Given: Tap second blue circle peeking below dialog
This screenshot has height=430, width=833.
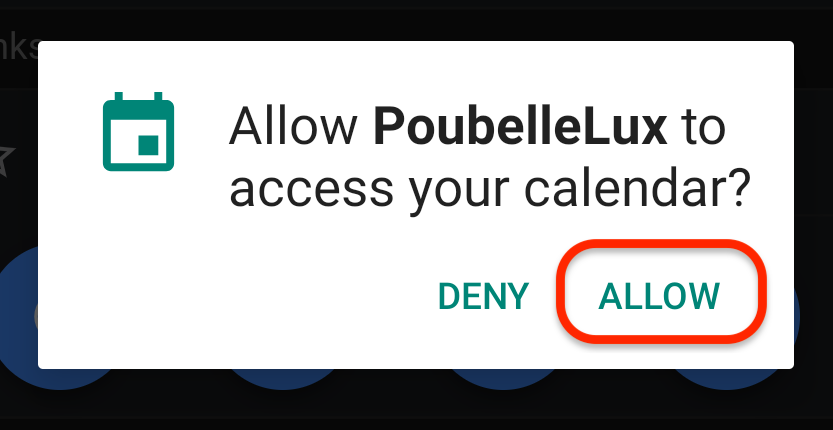Looking at the screenshot, I should click(x=283, y=380).
